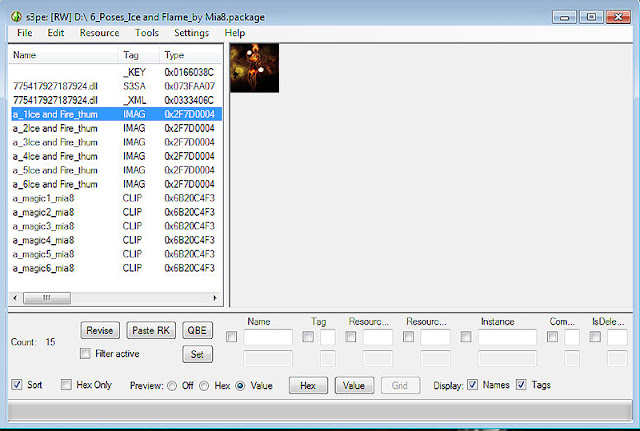Click the Value button
Viewport: 640px width, 431px height.
pos(354,385)
